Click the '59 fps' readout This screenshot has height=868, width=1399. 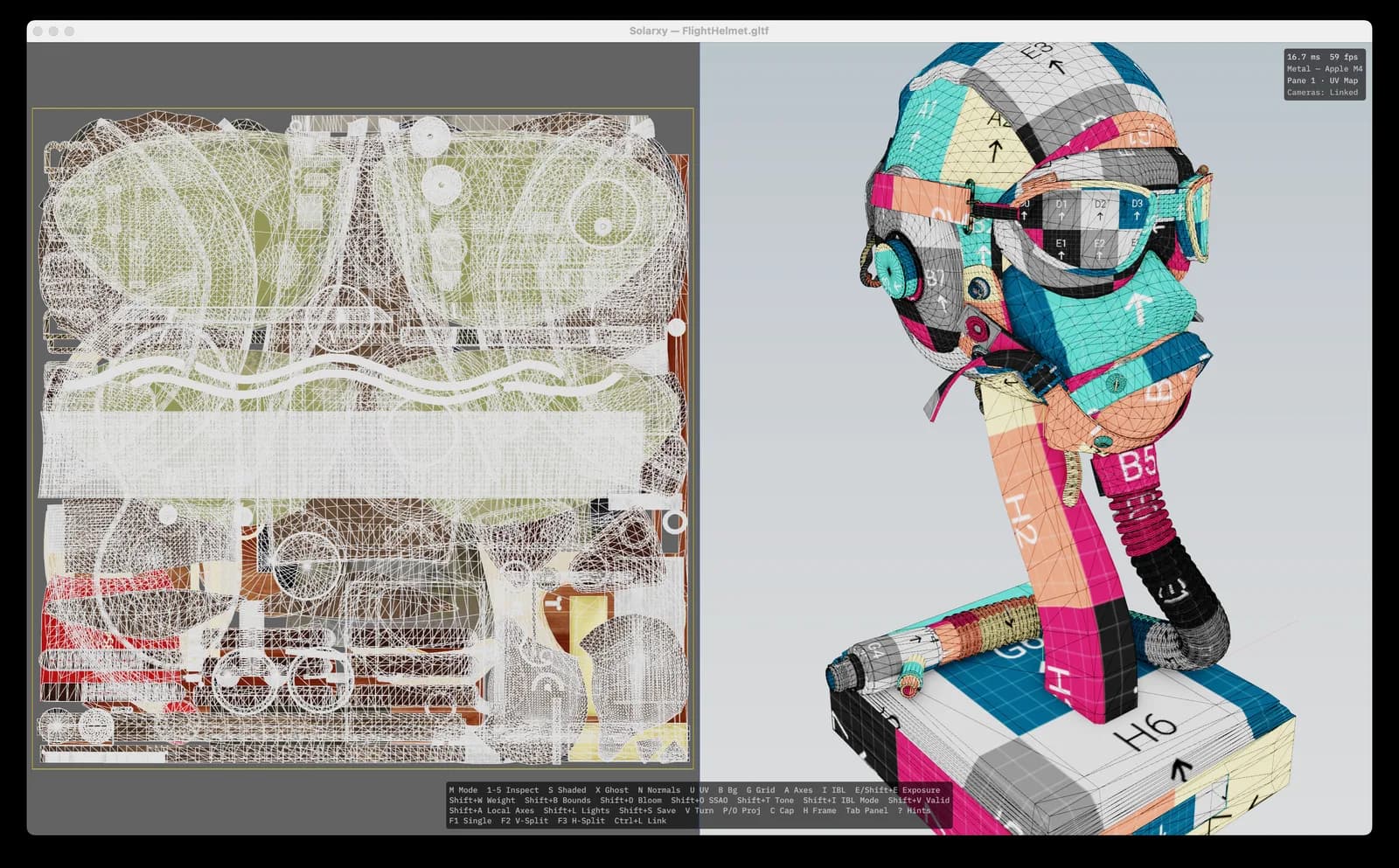[1344, 57]
